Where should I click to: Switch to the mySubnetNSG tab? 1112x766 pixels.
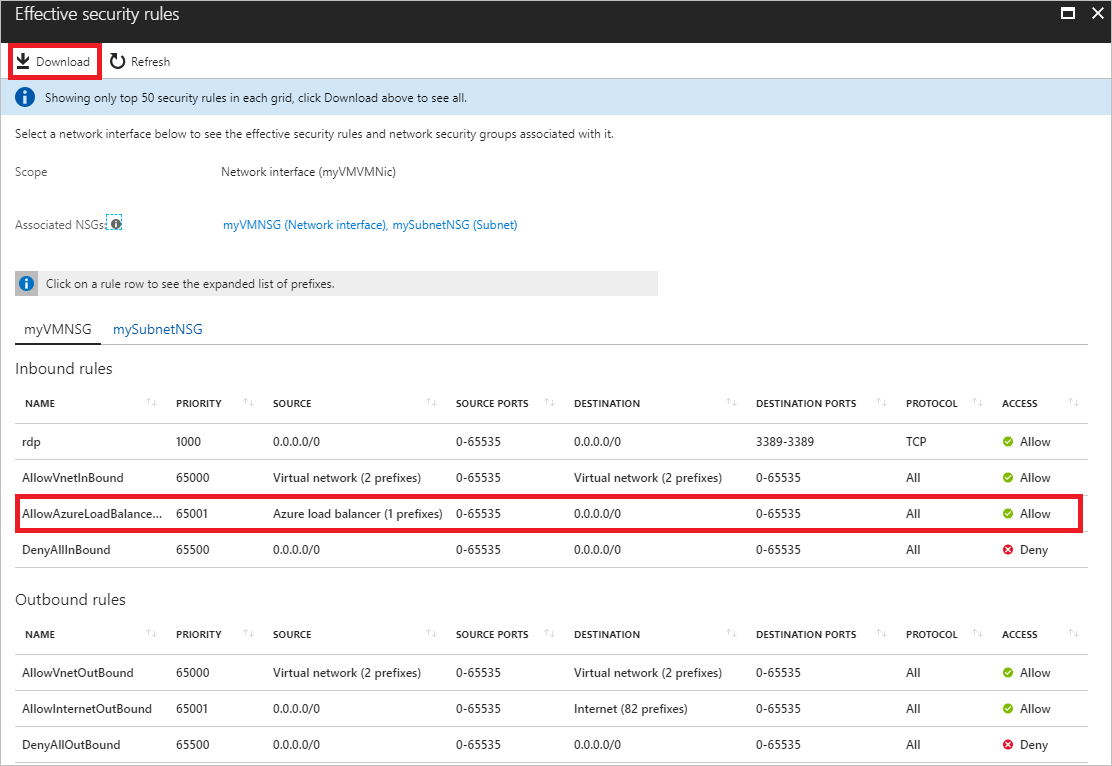[x=157, y=328]
